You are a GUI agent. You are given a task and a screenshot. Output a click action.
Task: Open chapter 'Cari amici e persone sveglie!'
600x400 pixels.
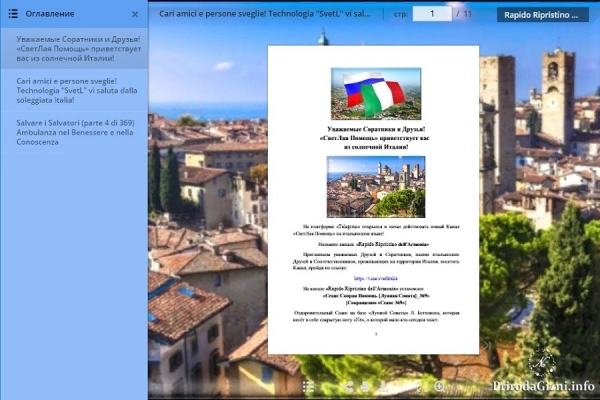pos(74,90)
